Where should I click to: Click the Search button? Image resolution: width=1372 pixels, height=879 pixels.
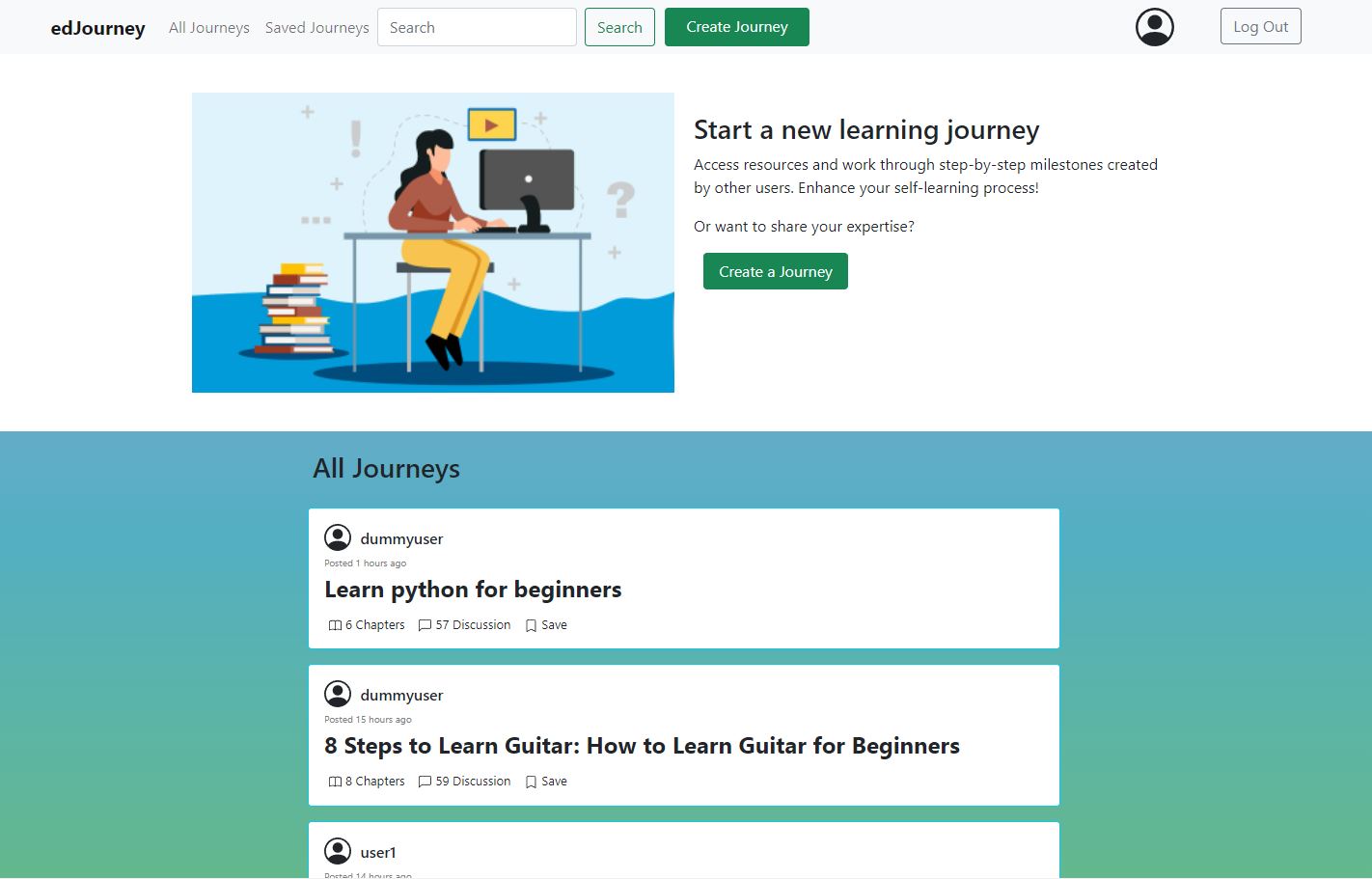pos(619,27)
